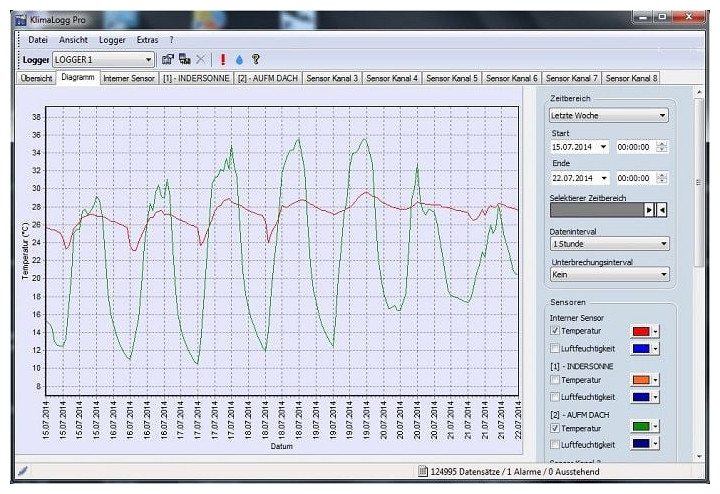Click the logger properties icon in toolbar

[x=168, y=60]
